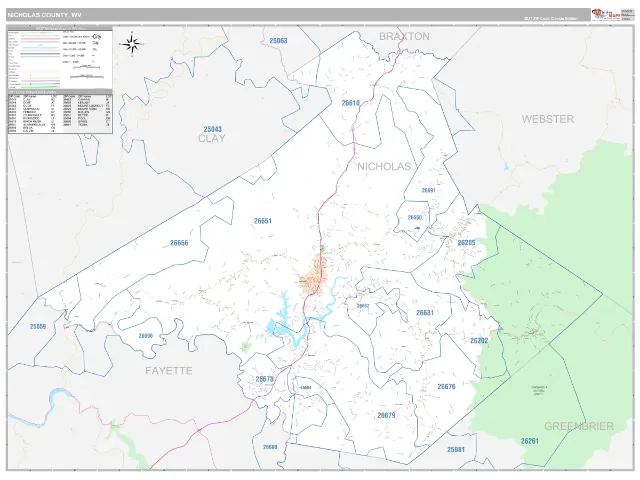Image resolution: width=640 pixels, height=480 pixels.
Task: Select ZIP code label 25043
Action: point(212,129)
